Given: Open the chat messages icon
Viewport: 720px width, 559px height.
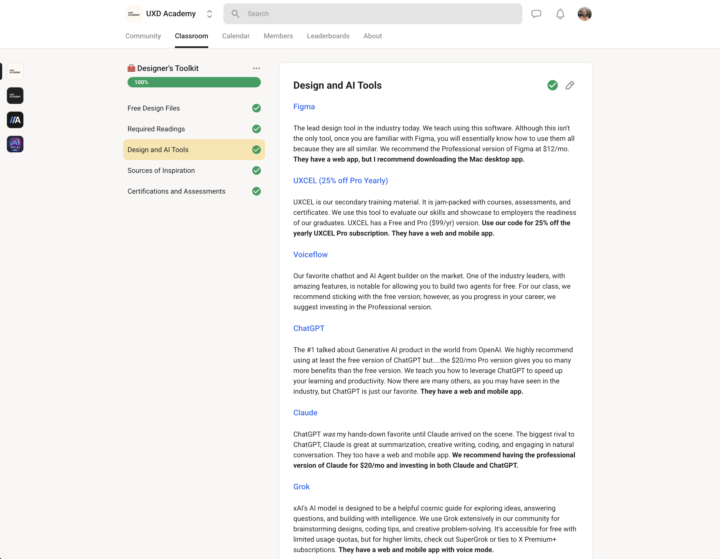Looking at the screenshot, I should 536,14.
